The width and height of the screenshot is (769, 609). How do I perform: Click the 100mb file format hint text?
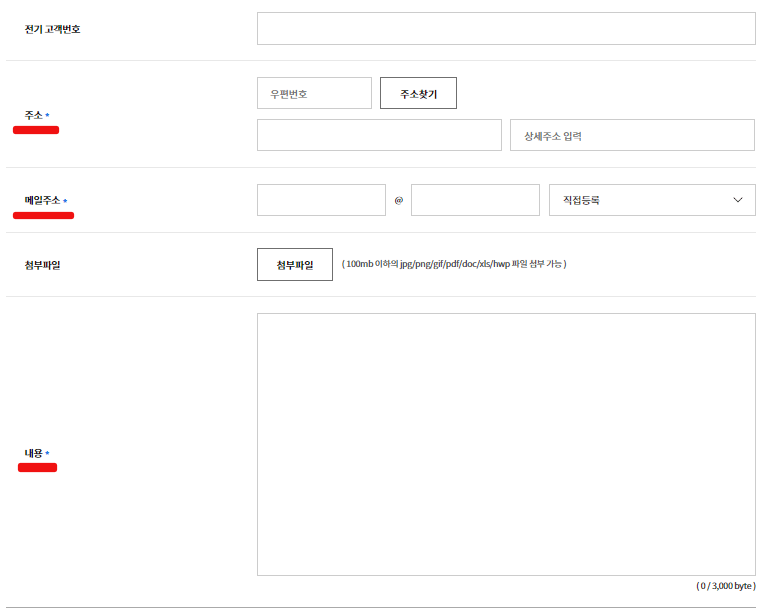click(x=454, y=264)
